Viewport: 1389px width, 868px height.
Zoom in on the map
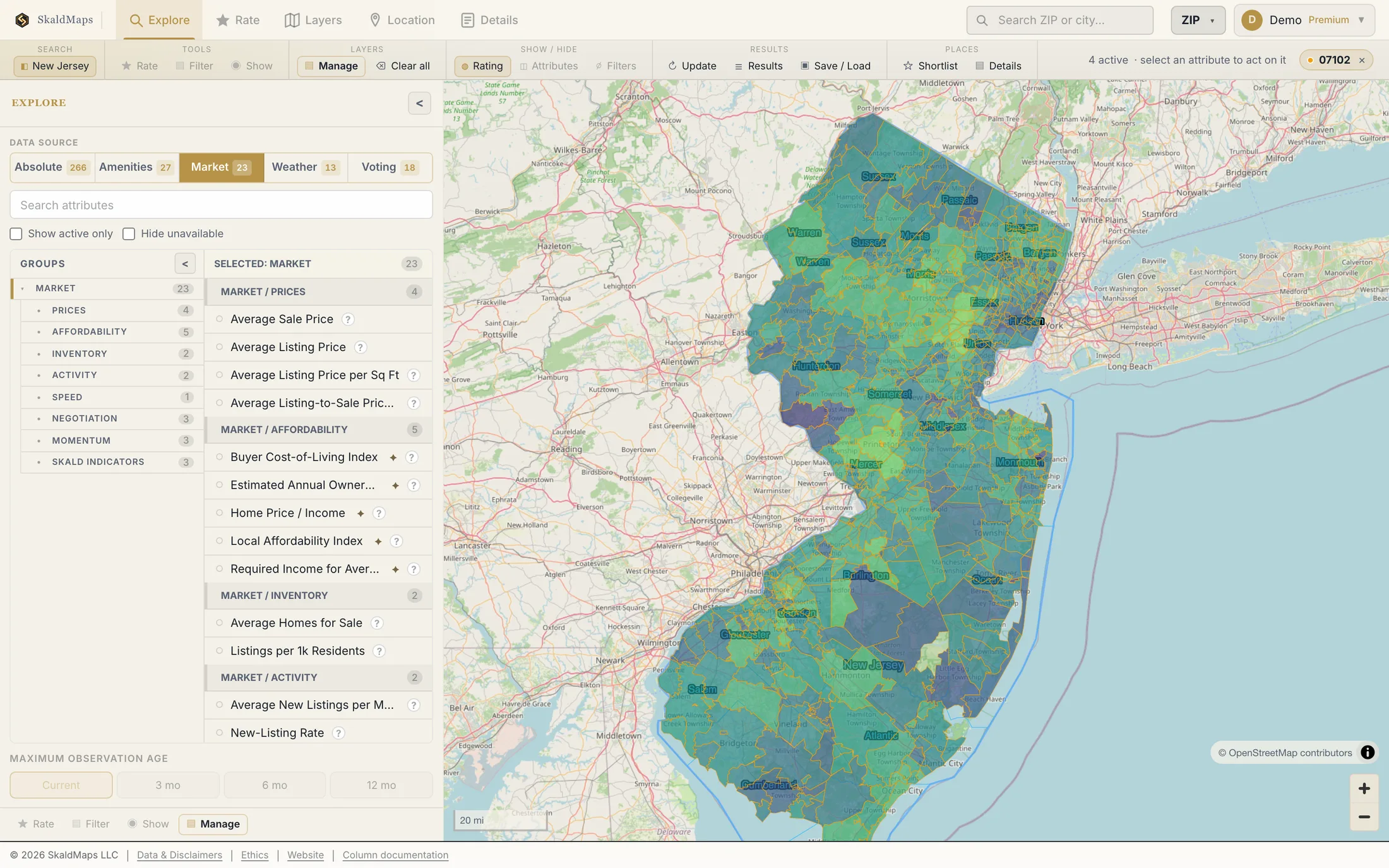(x=1364, y=788)
